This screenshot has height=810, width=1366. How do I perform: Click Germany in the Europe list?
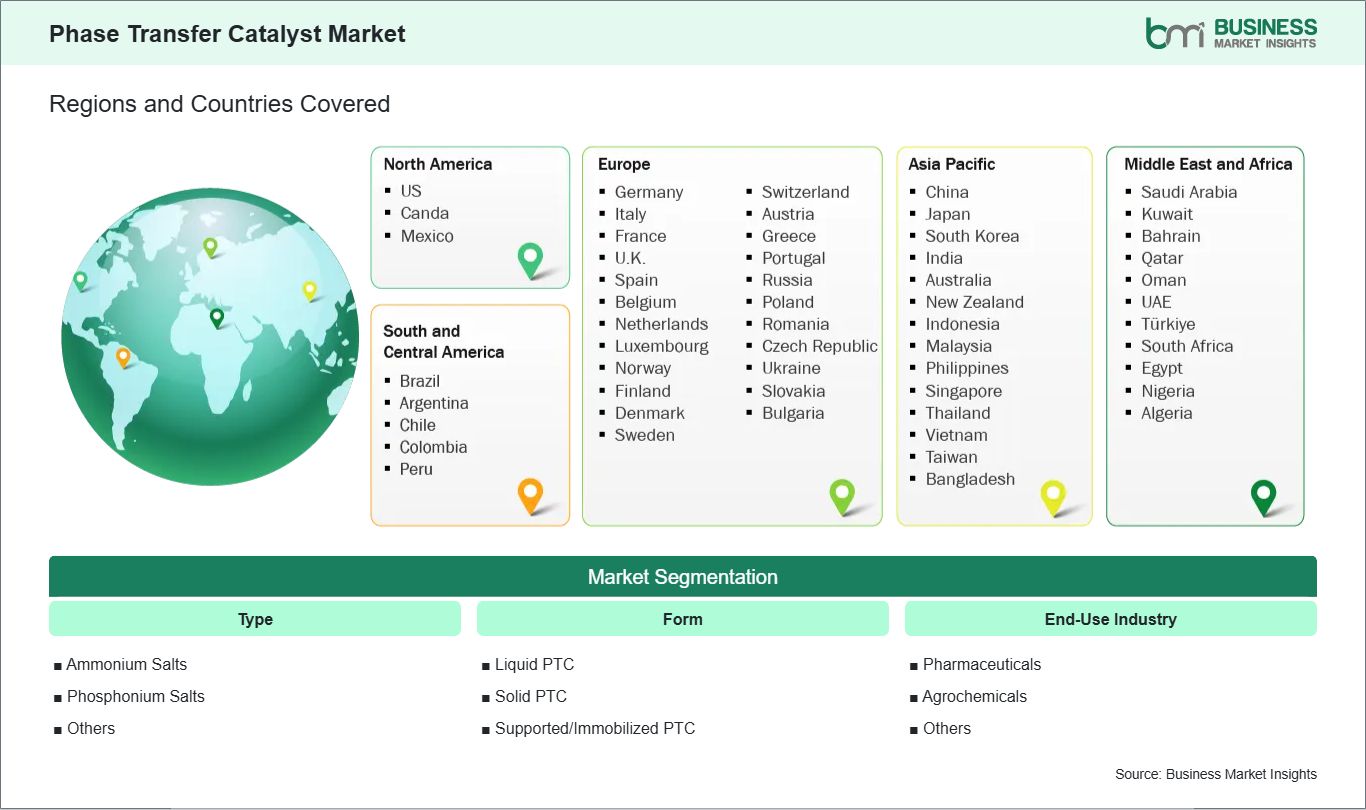648,192
